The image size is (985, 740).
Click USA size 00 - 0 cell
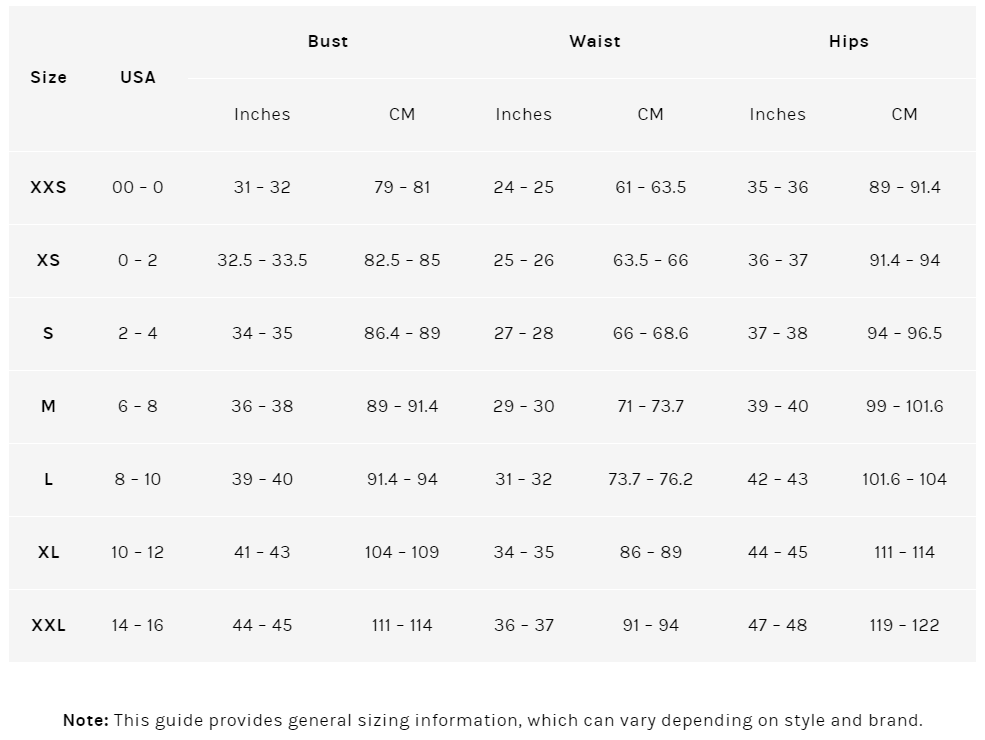pos(138,187)
